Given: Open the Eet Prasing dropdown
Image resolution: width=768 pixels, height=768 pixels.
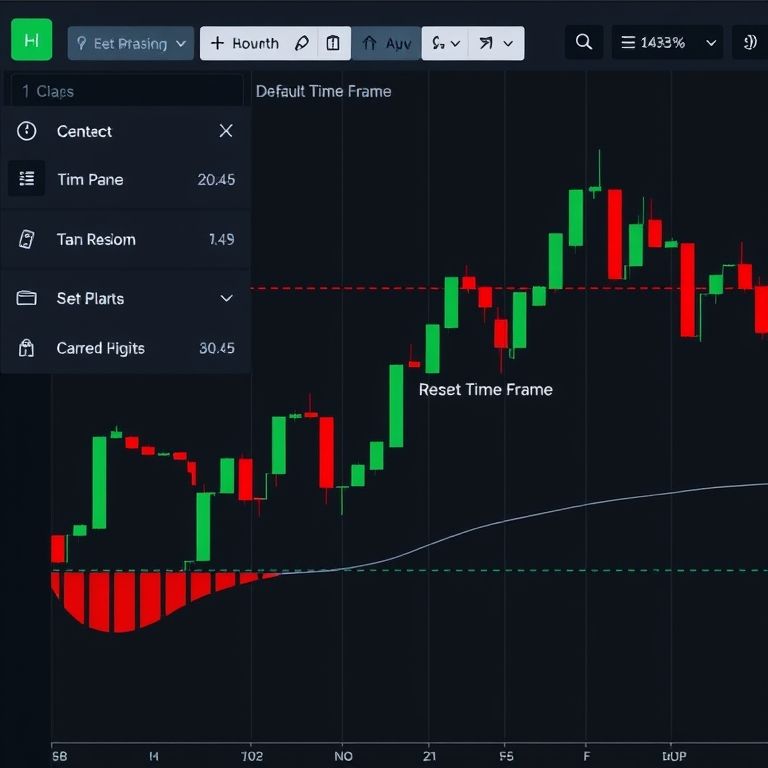Looking at the screenshot, I should 130,44.
